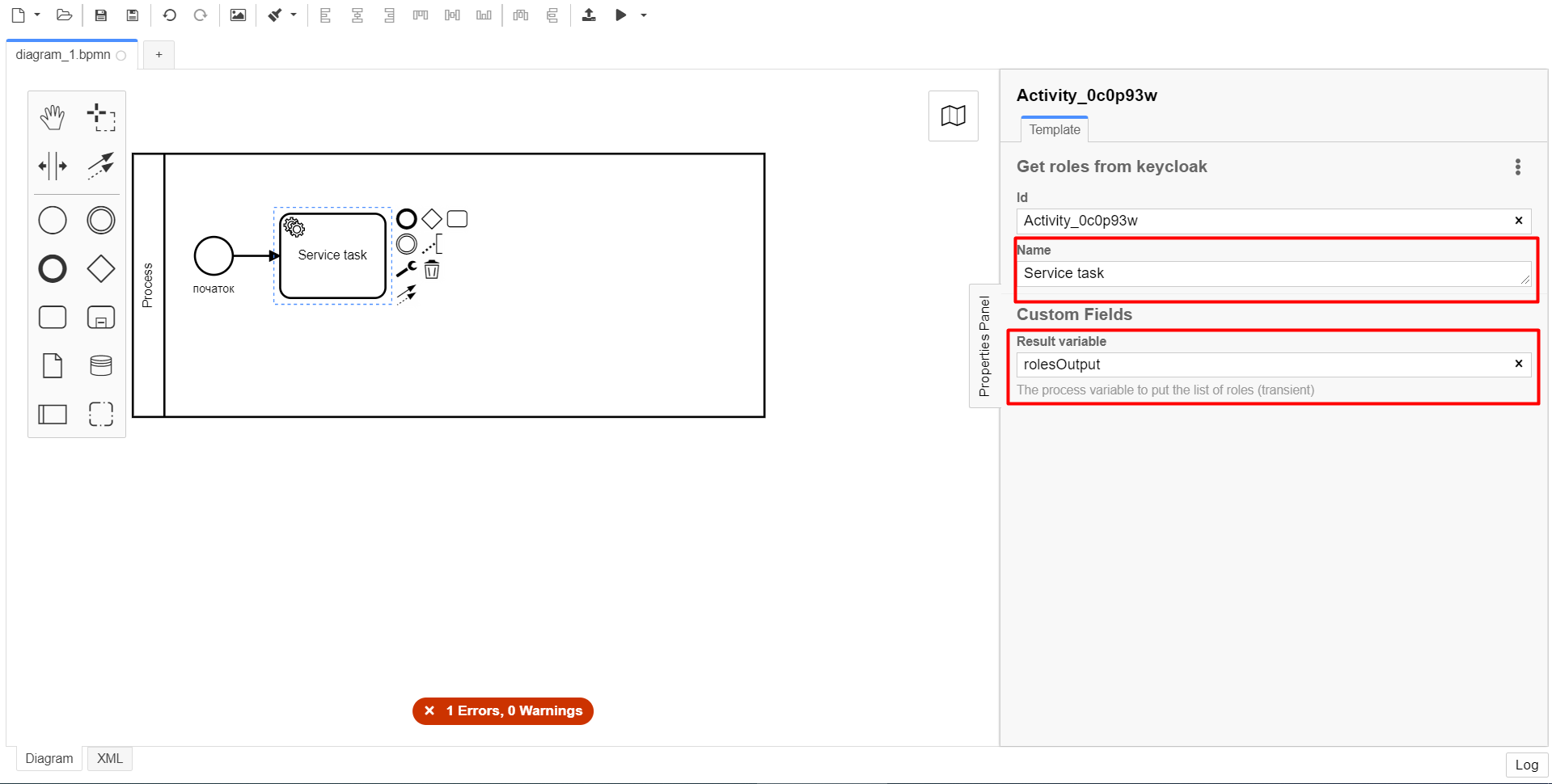Select the set color brush tool
Viewport: 1552px width, 784px height.
point(275,15)
